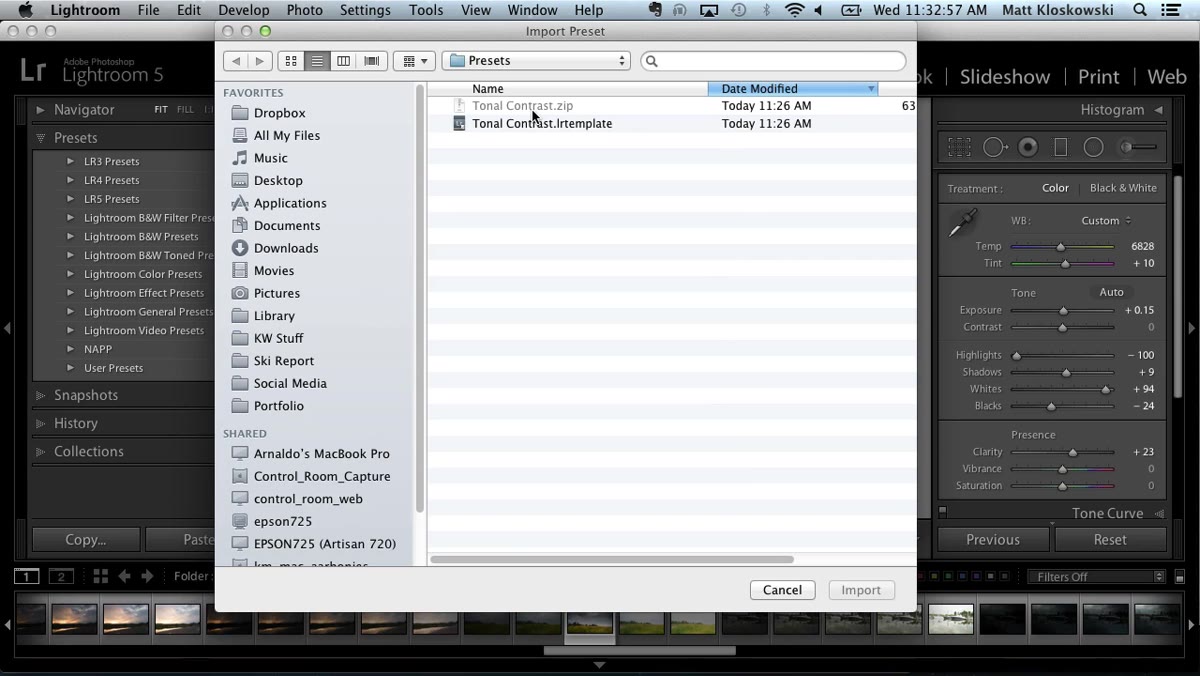The image size is (1200, 676).
Task: Click the Wi-Fi status icon
Action: coord(794,10)
